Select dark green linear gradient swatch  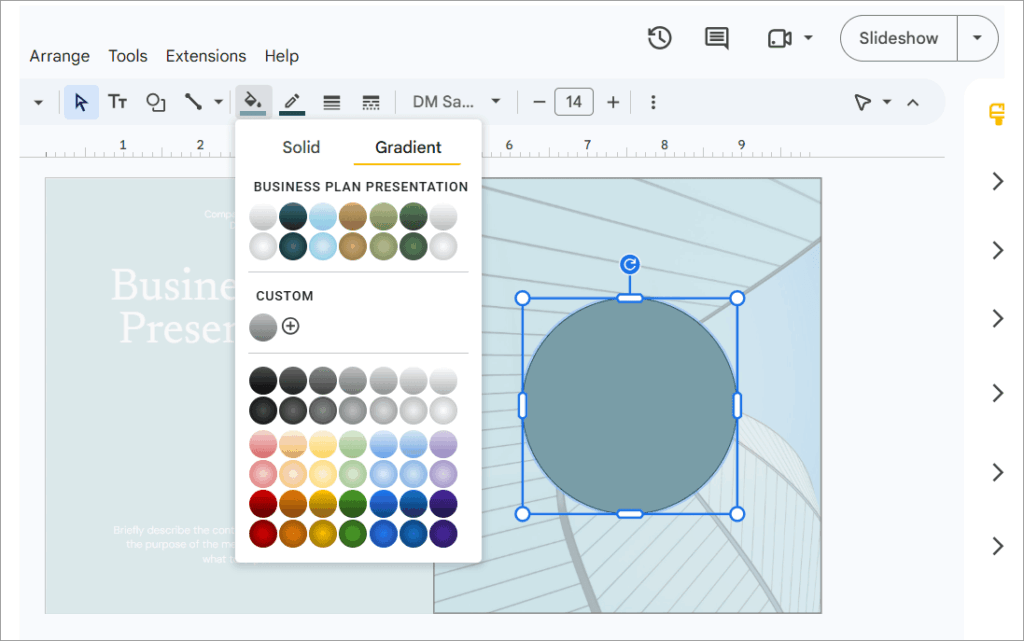point(353,504)
